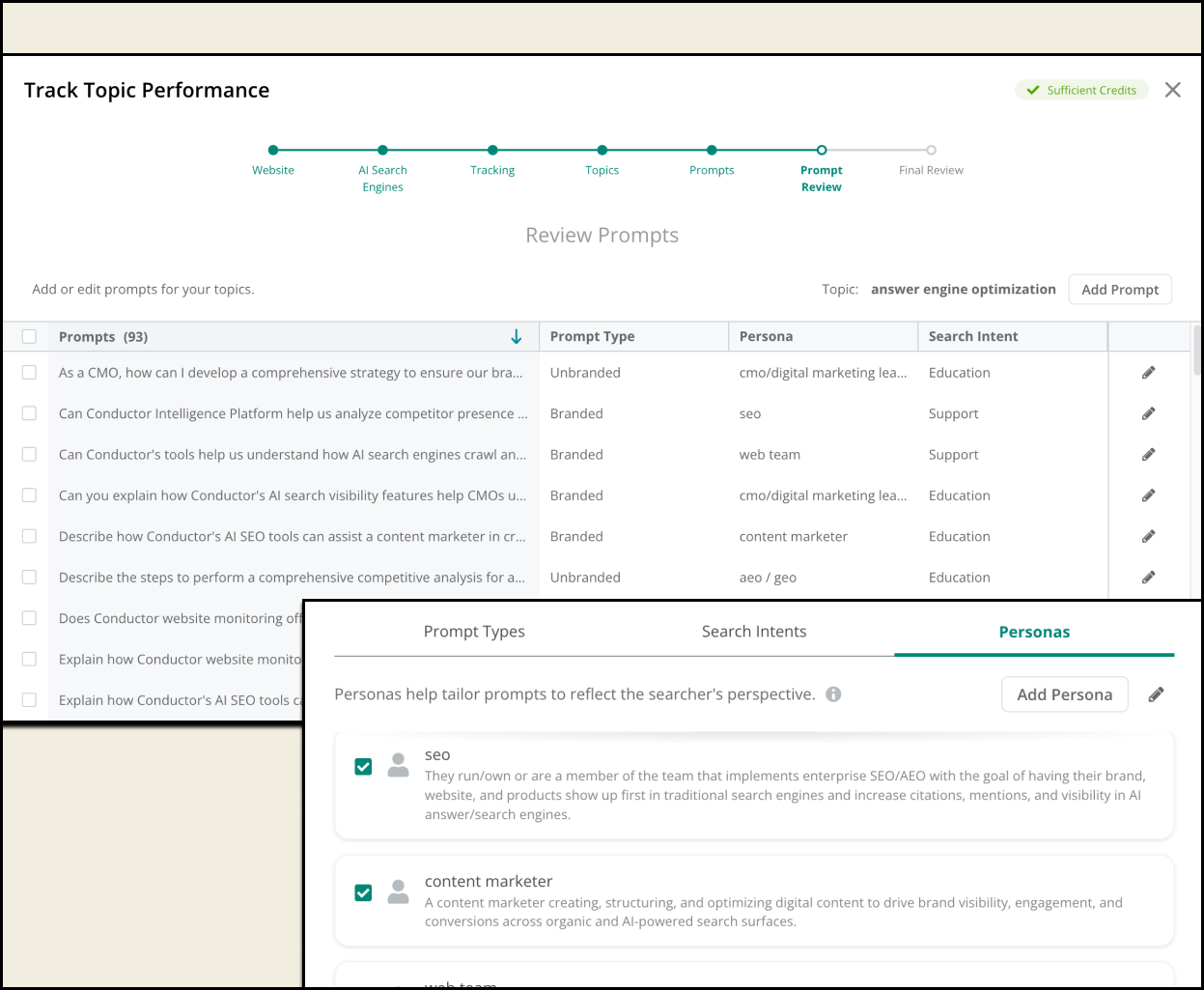The width and height of the screenshot is (1204, 990).
Task: Check the 'Describe the steps to perform' row
Action: (x=29, y=577)
